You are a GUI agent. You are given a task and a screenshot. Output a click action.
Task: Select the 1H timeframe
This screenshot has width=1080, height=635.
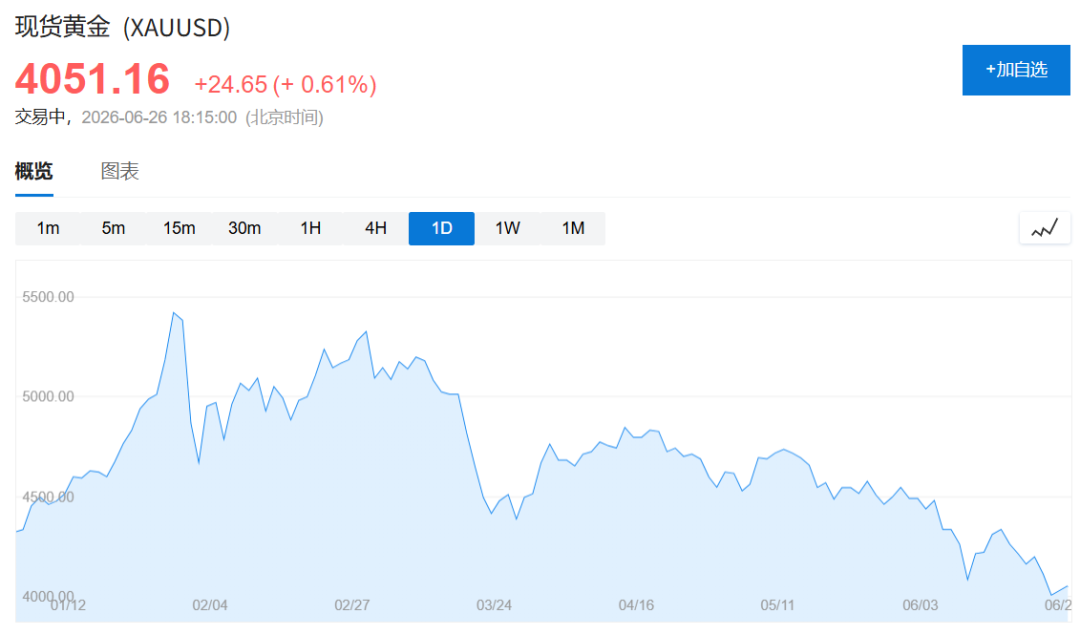[311, 228]
